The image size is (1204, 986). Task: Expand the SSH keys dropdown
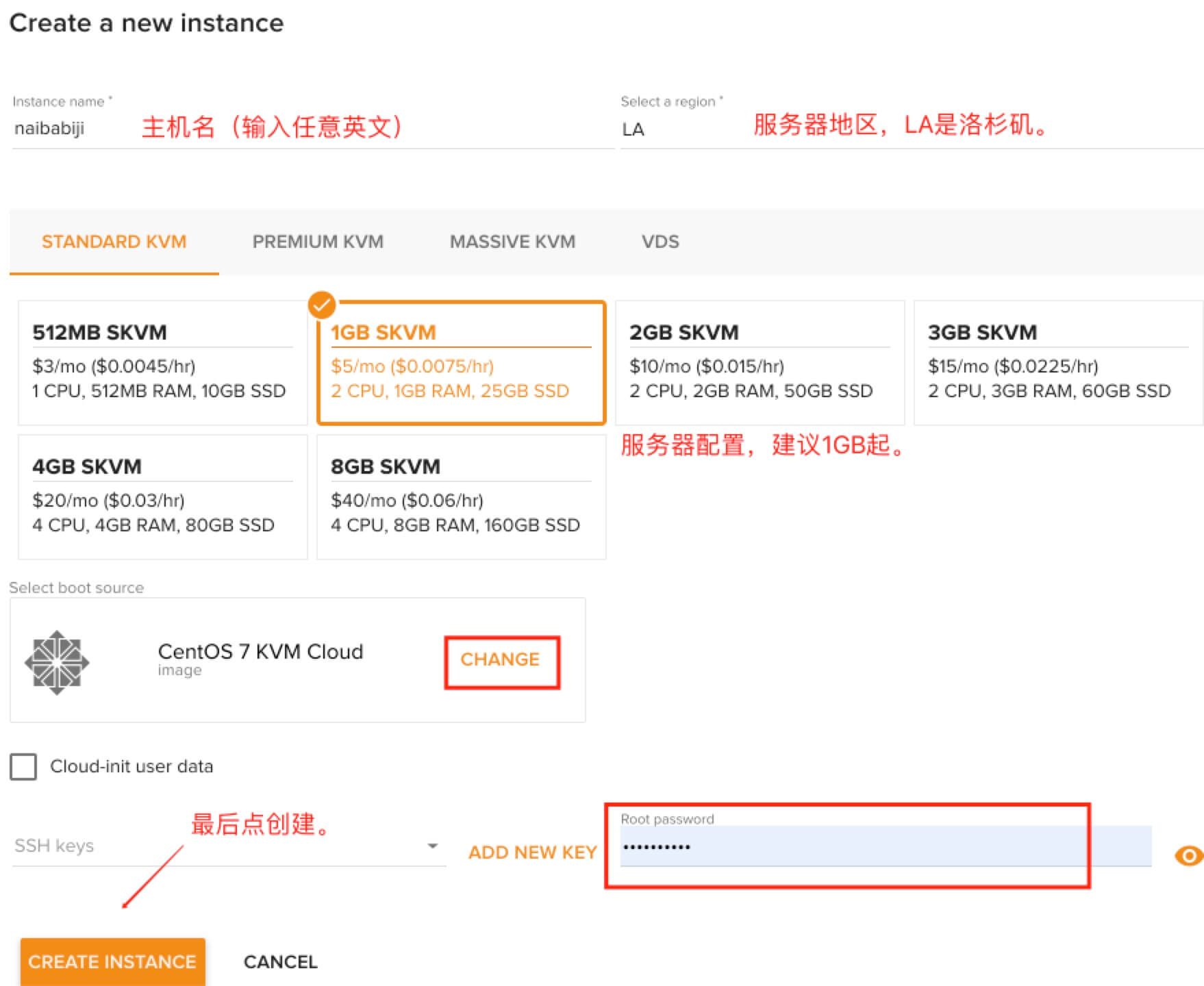click(x=432, y=846)
